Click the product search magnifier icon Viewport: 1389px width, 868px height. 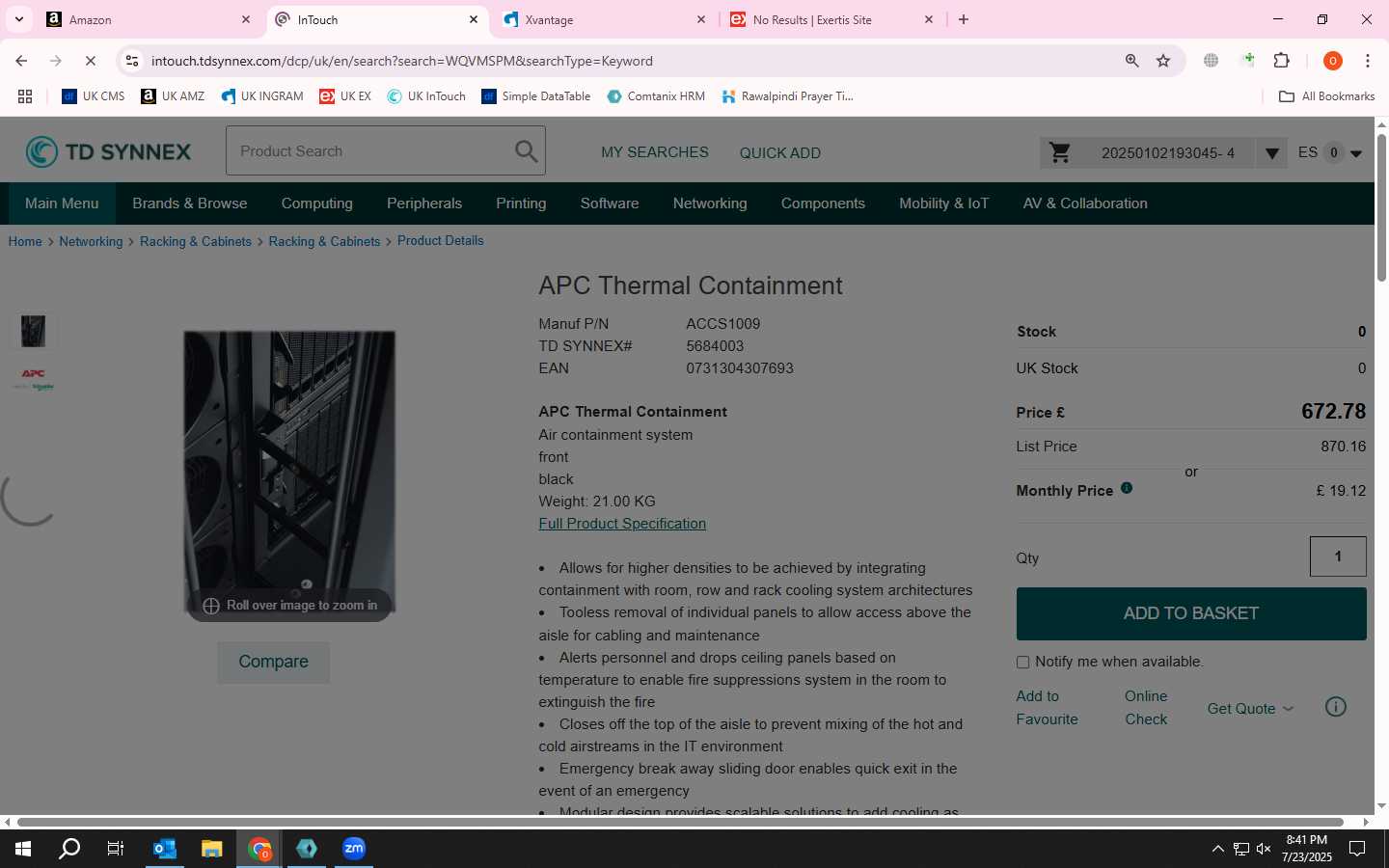coord(526,151)
